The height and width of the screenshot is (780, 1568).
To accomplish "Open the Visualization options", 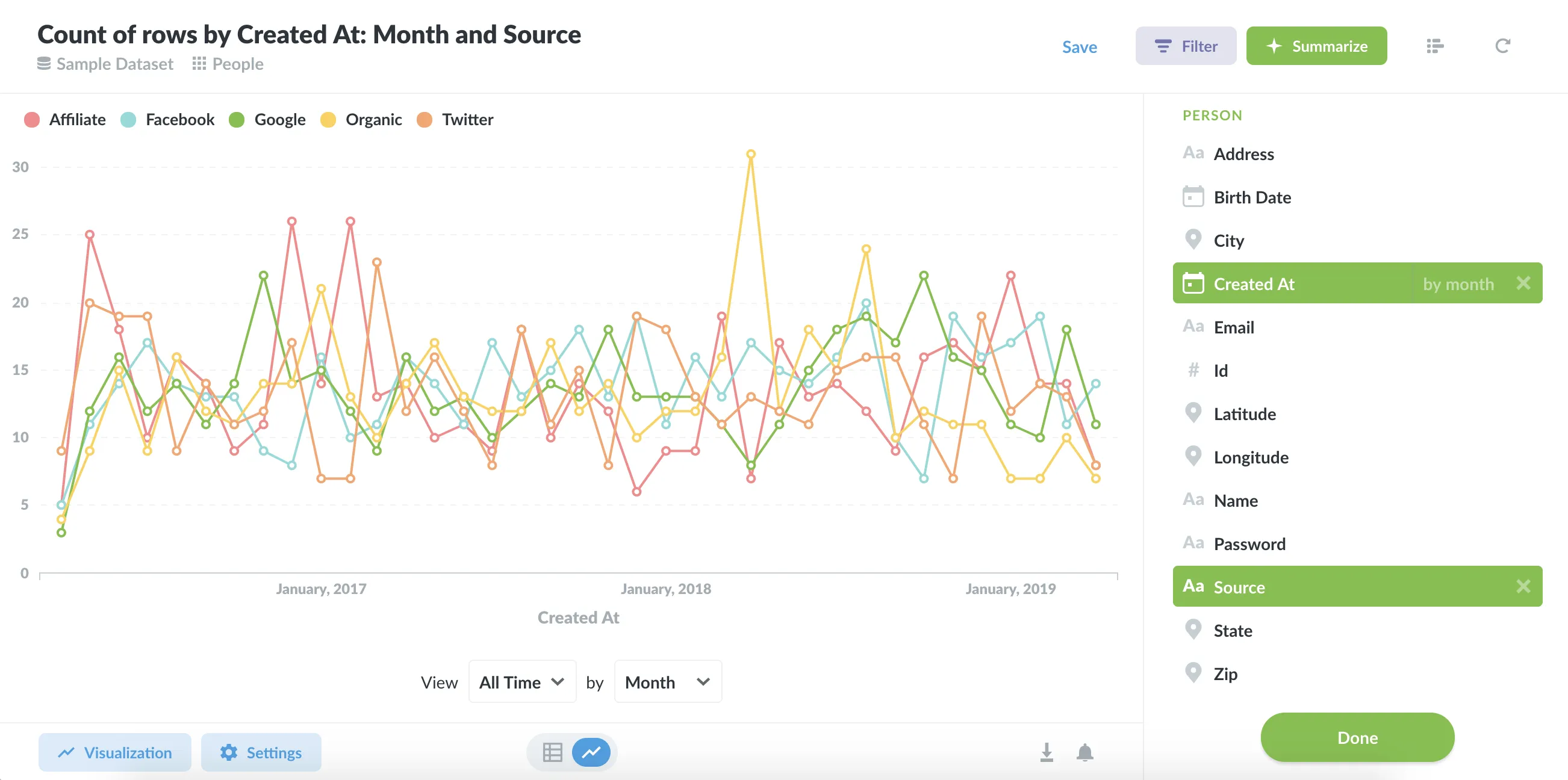I will pos(114,753).
